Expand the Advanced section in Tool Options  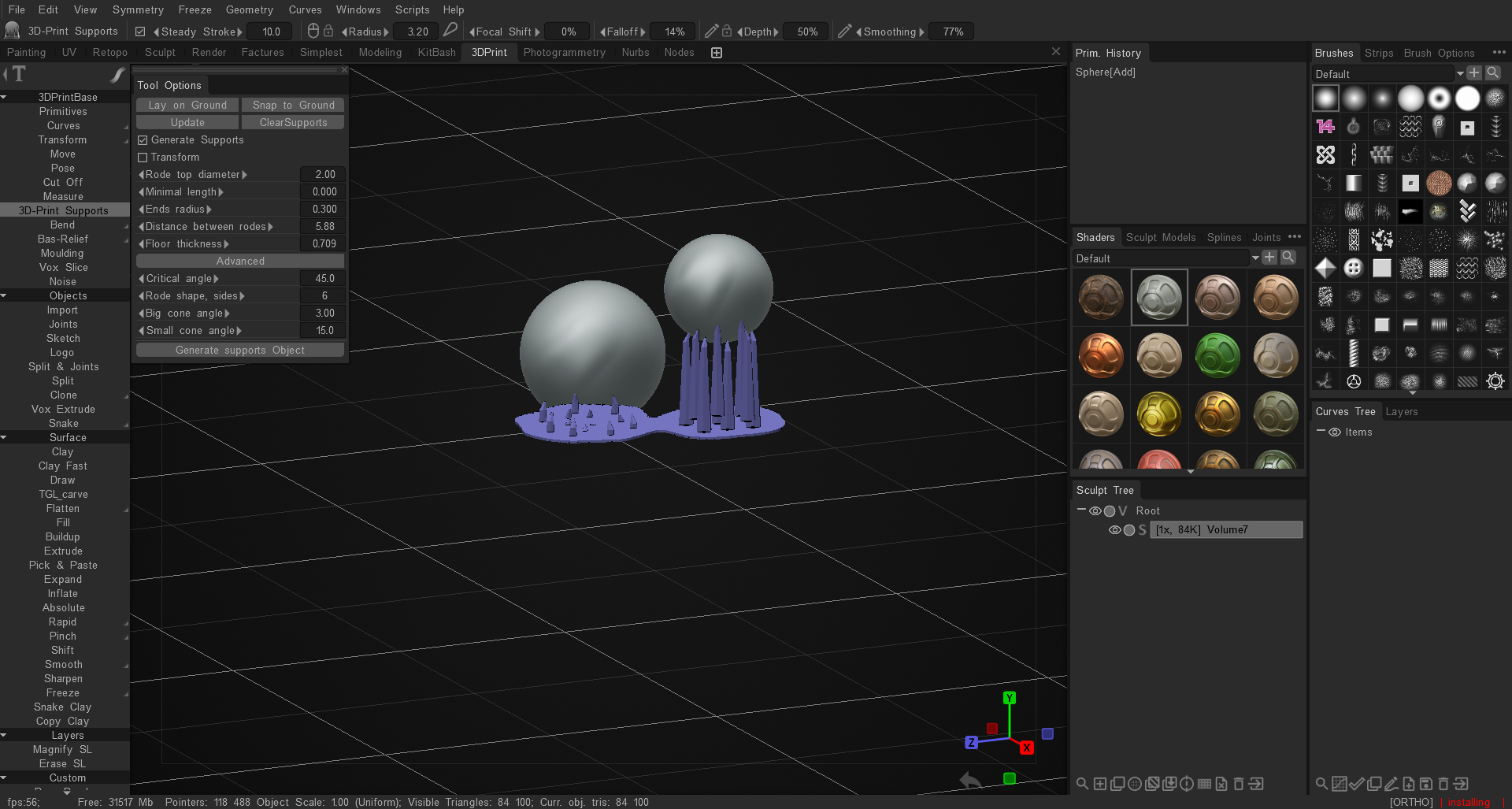pos(239,260)
